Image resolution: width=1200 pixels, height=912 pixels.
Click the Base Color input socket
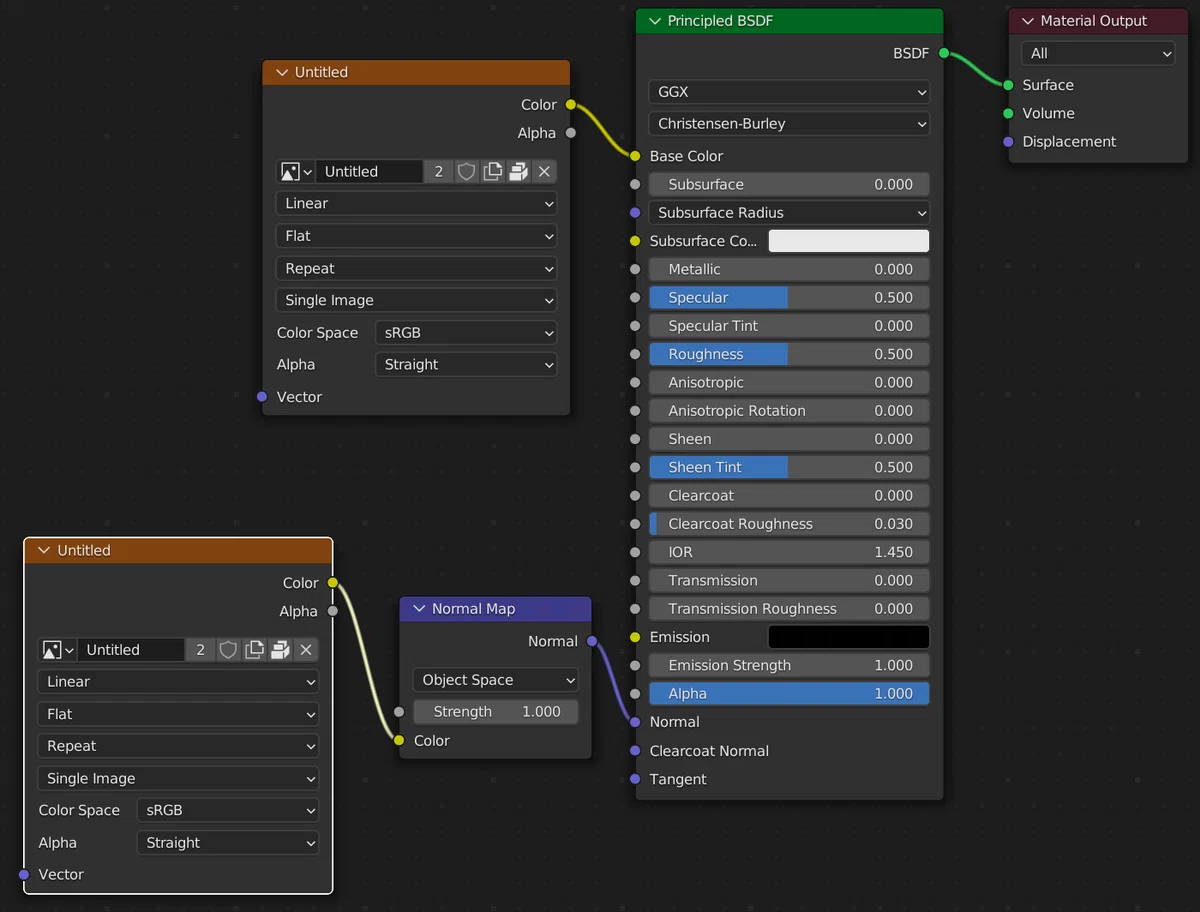[635, 156]
